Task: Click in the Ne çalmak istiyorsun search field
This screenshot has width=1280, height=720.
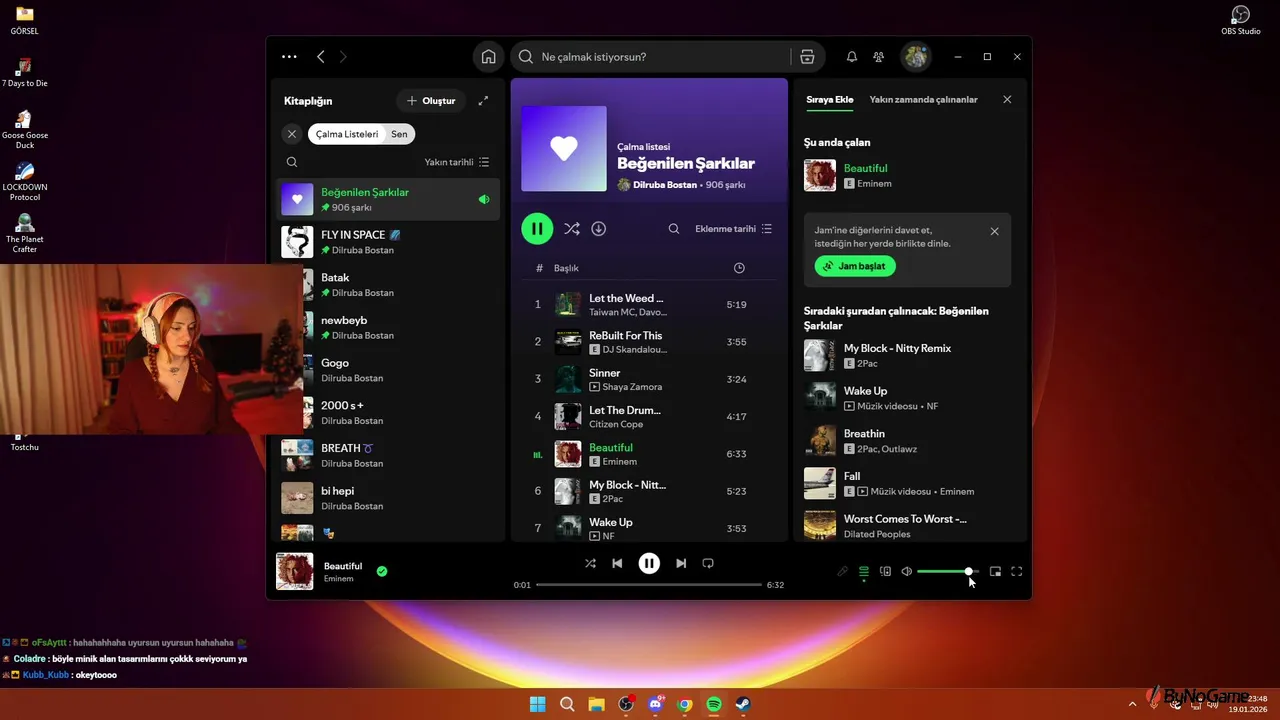Action: (x=660, y=57)
